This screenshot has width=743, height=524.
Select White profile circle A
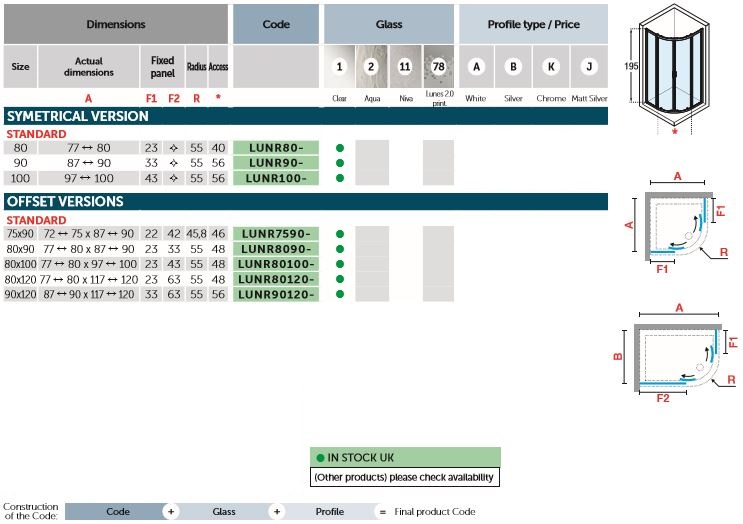(x=477, y=67)
